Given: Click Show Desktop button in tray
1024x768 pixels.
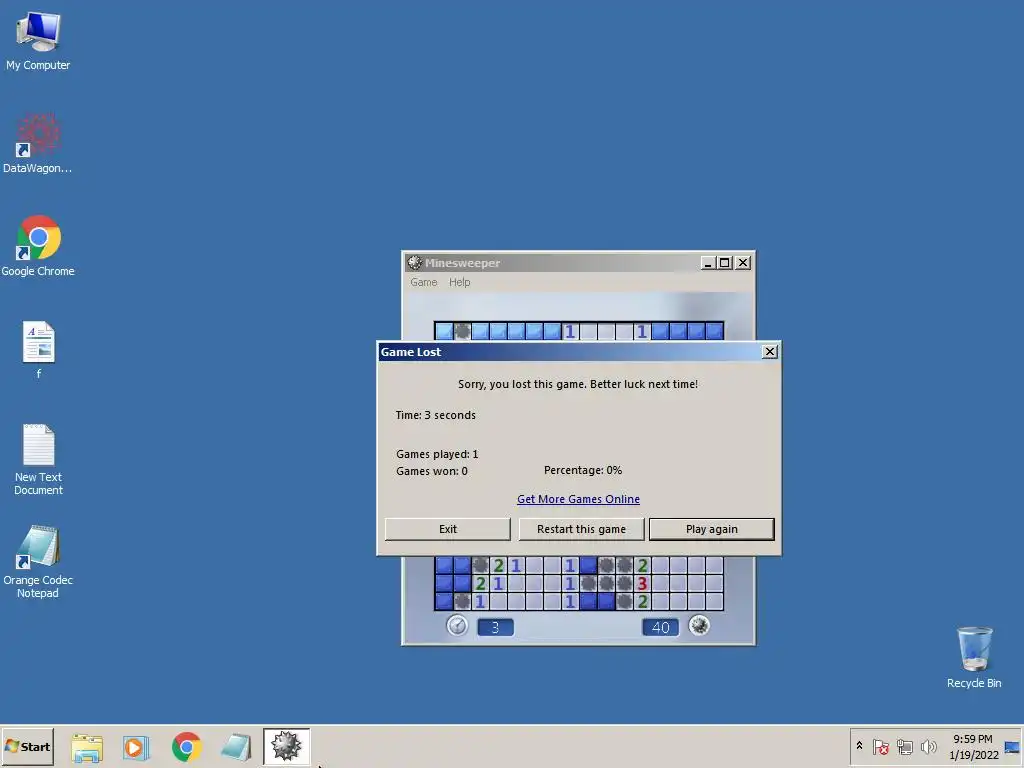Looking at the screenshot, I should pos(1013,746).
